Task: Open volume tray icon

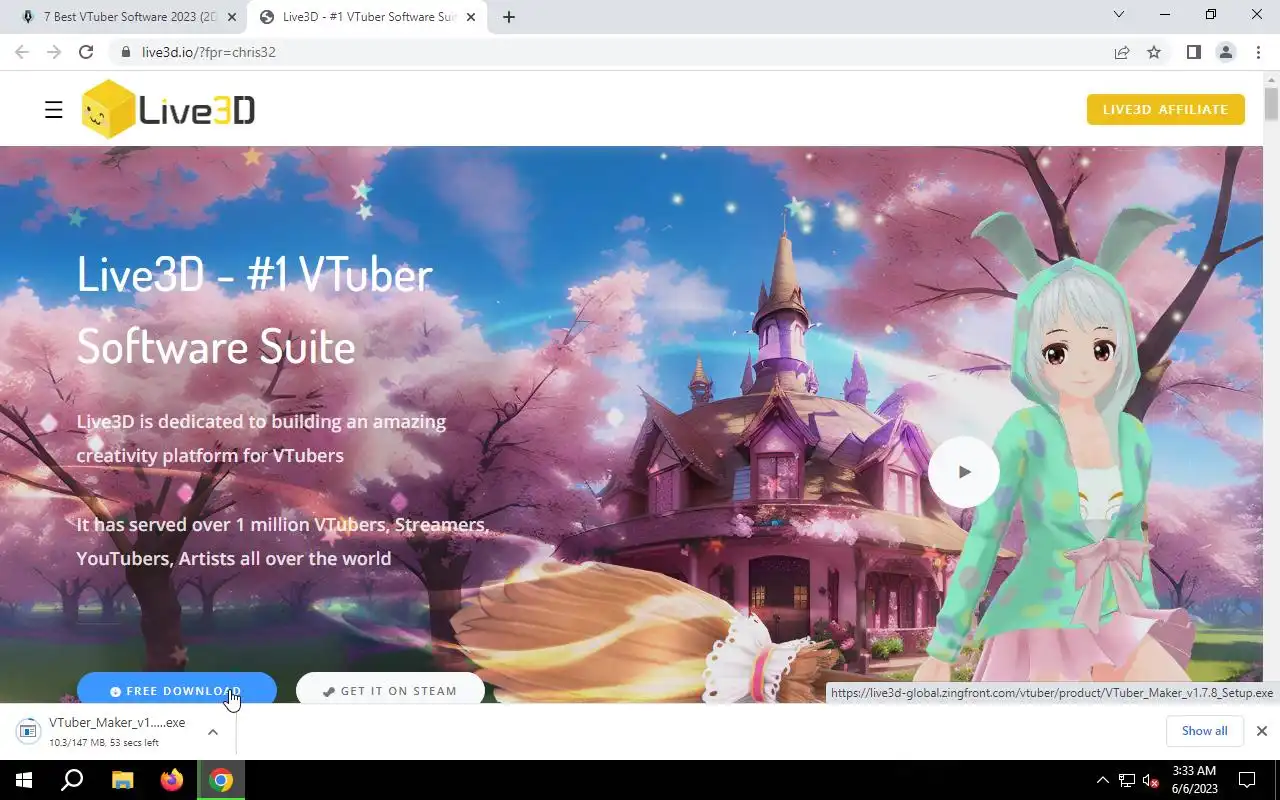Action: 1151,780
